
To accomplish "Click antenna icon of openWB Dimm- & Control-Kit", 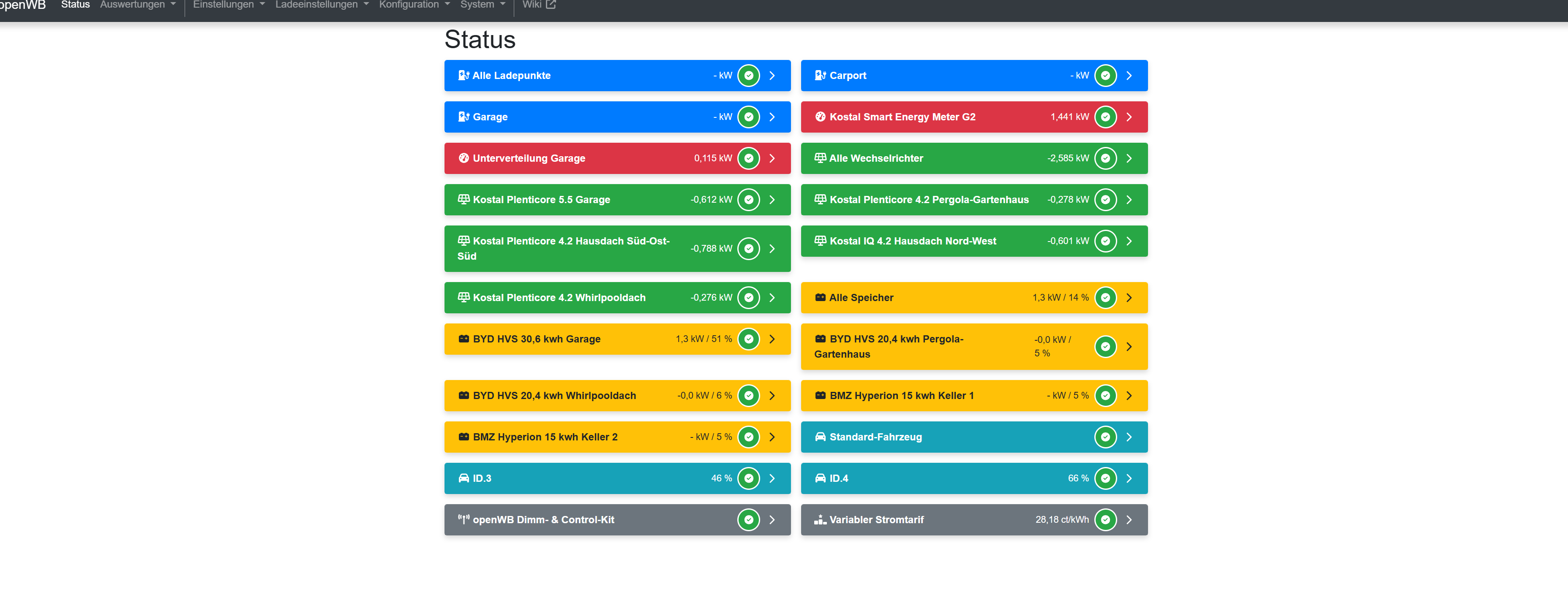I will tap(463, 520).
